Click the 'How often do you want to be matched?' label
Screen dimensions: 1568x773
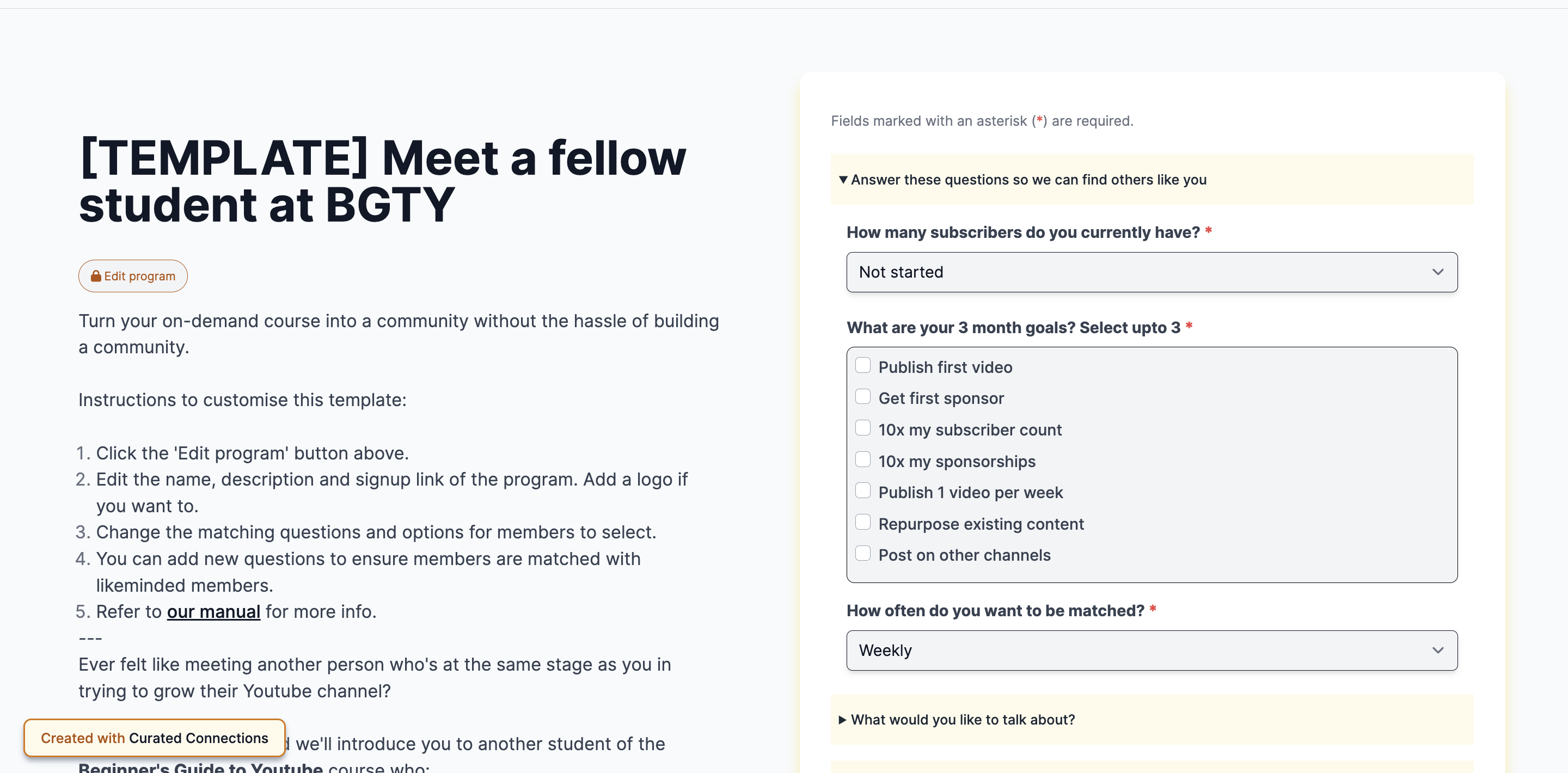tap(995, 610)
